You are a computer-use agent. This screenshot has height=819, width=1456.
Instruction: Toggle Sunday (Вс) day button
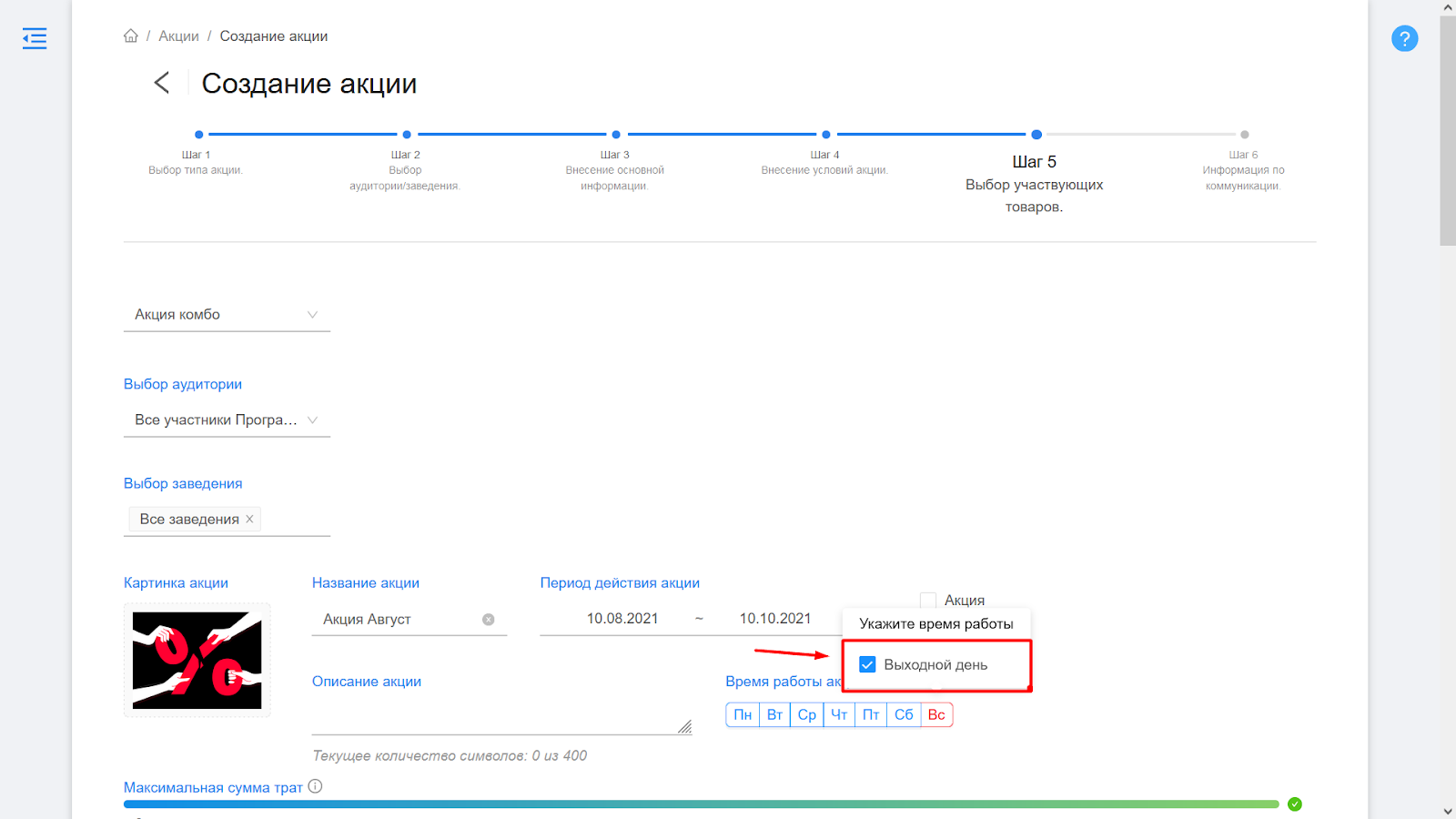(936, 714)
